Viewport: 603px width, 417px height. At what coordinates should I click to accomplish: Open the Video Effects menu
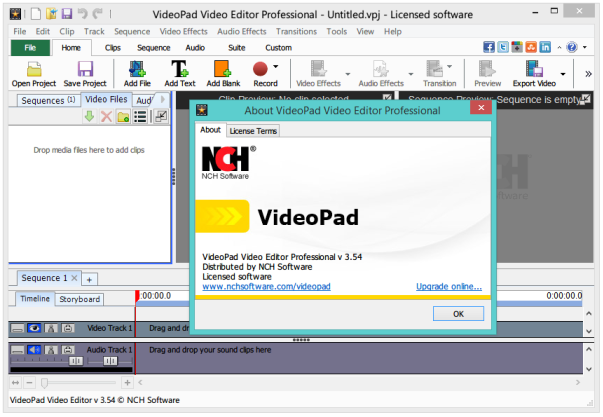(183, 31)
